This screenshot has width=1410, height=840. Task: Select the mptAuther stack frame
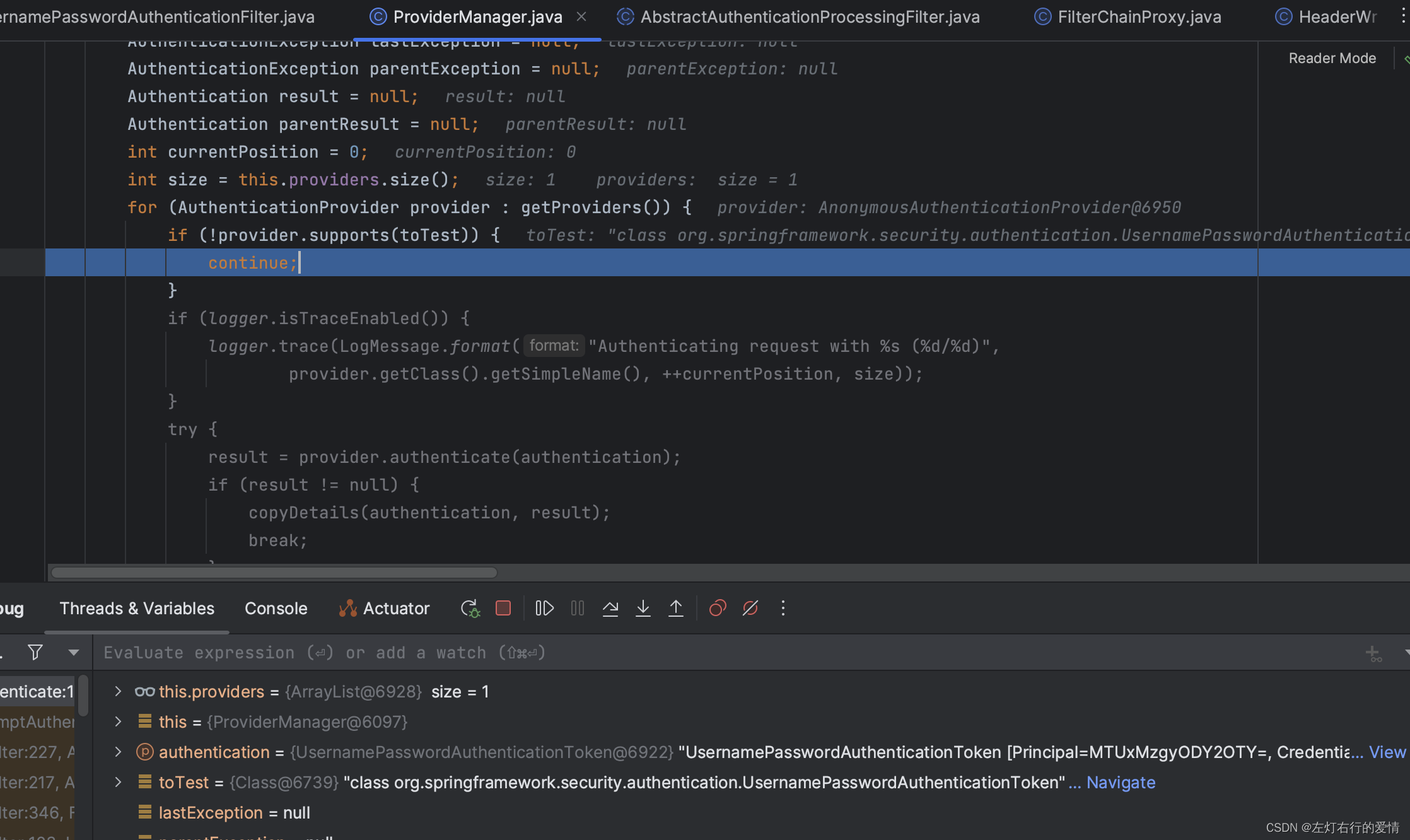click(x=37, y=721)
